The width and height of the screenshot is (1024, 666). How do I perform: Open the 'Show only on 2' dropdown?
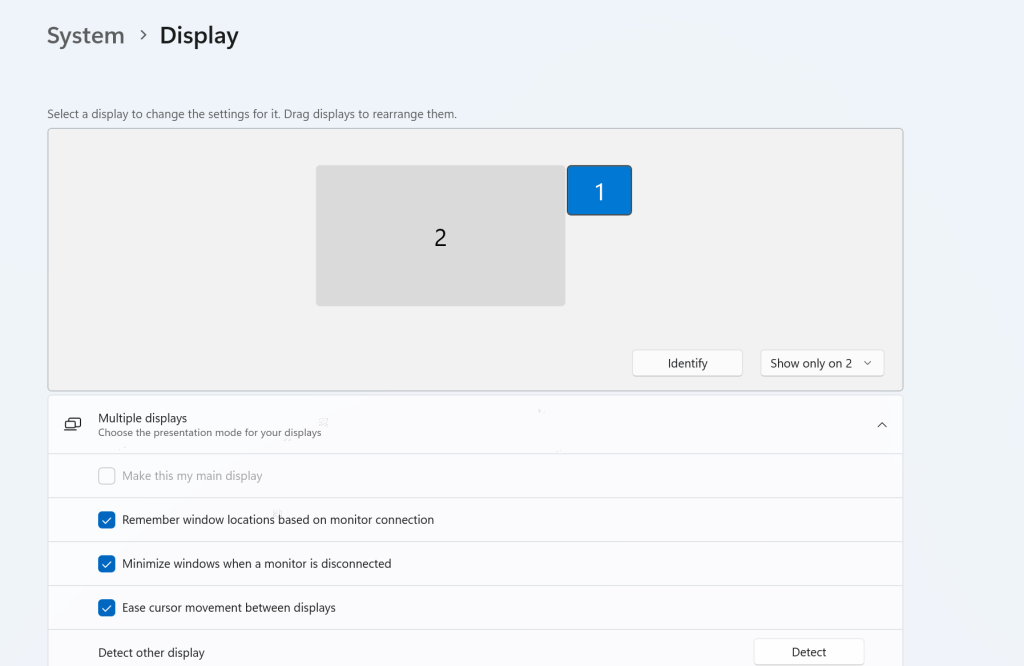(x=822, y=363)
